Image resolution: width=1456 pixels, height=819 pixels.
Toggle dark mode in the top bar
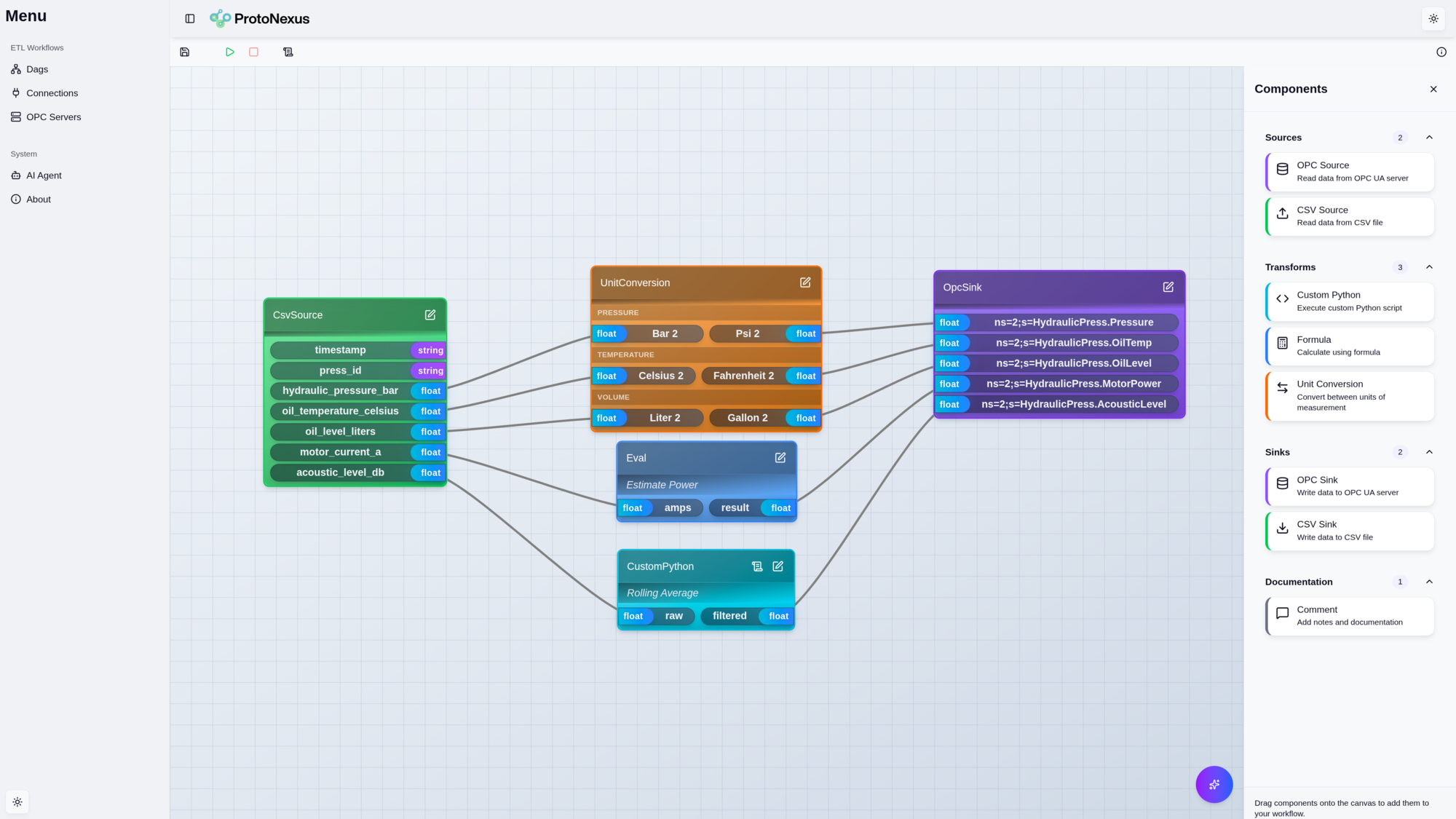click(1433, 18)
